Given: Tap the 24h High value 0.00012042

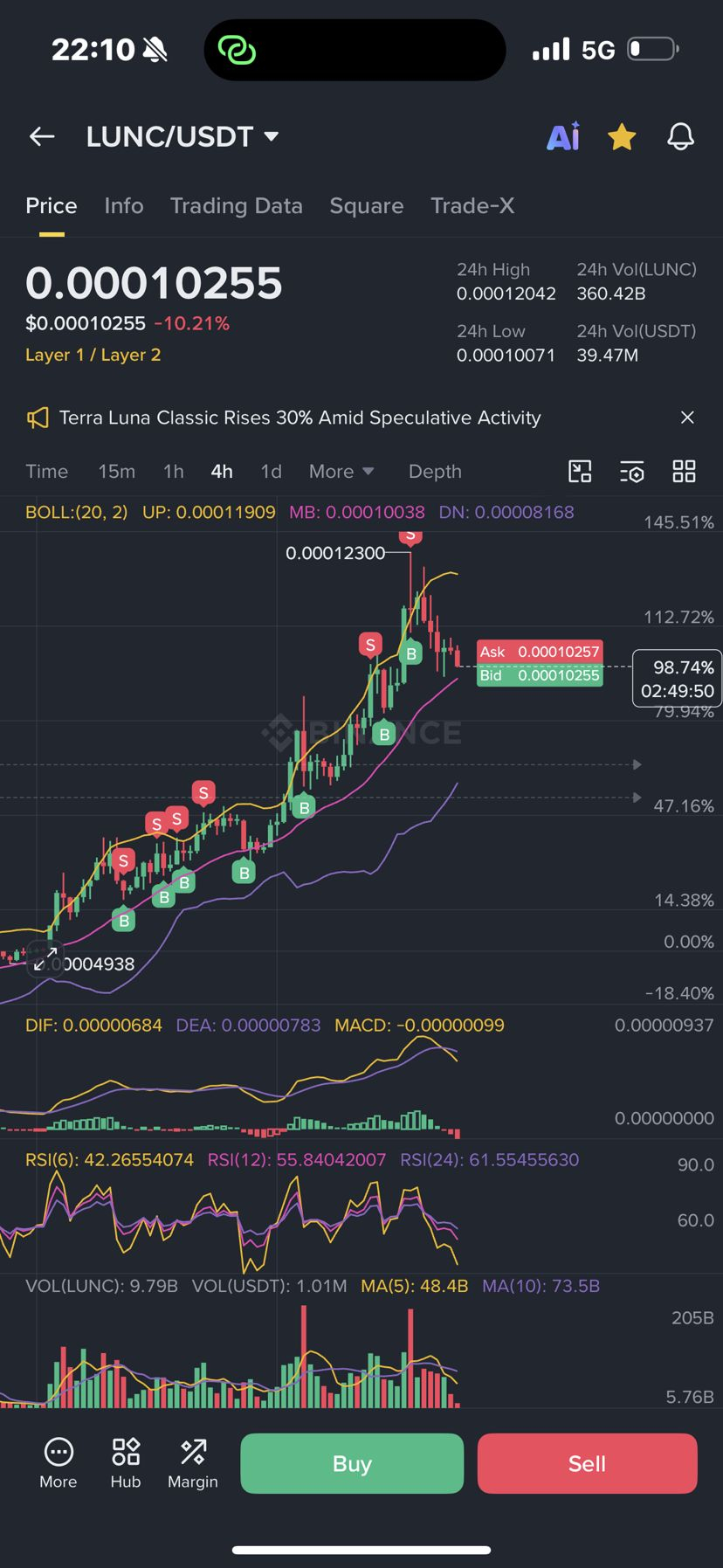Looking at the screenshot, I should [x=506, y=294].
